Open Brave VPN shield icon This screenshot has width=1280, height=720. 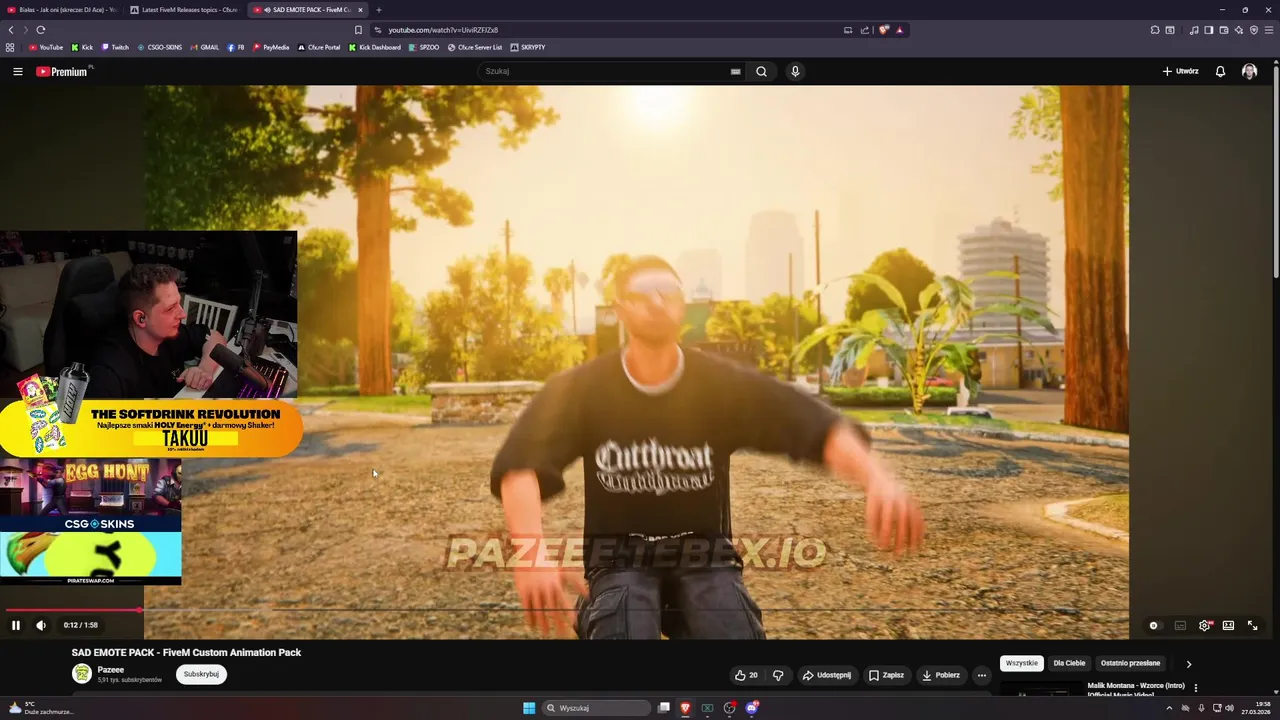pyautogui.click(x=1253, y=30)
